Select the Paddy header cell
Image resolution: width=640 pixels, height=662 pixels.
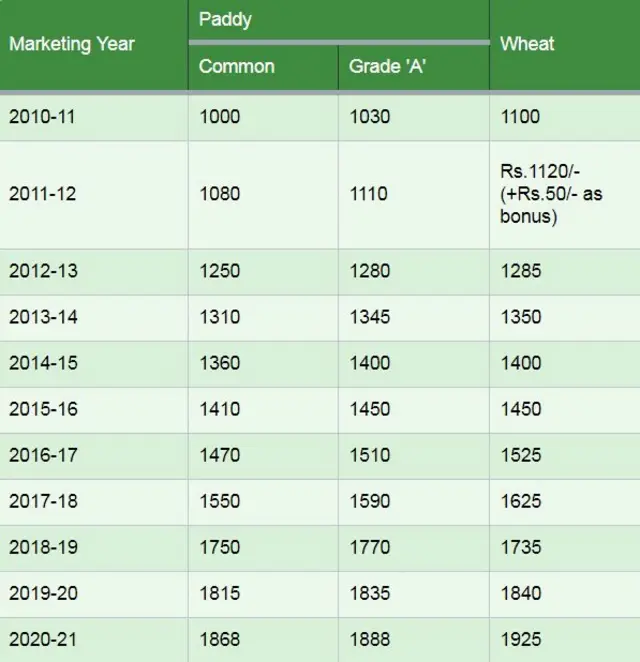coord(224,20)
